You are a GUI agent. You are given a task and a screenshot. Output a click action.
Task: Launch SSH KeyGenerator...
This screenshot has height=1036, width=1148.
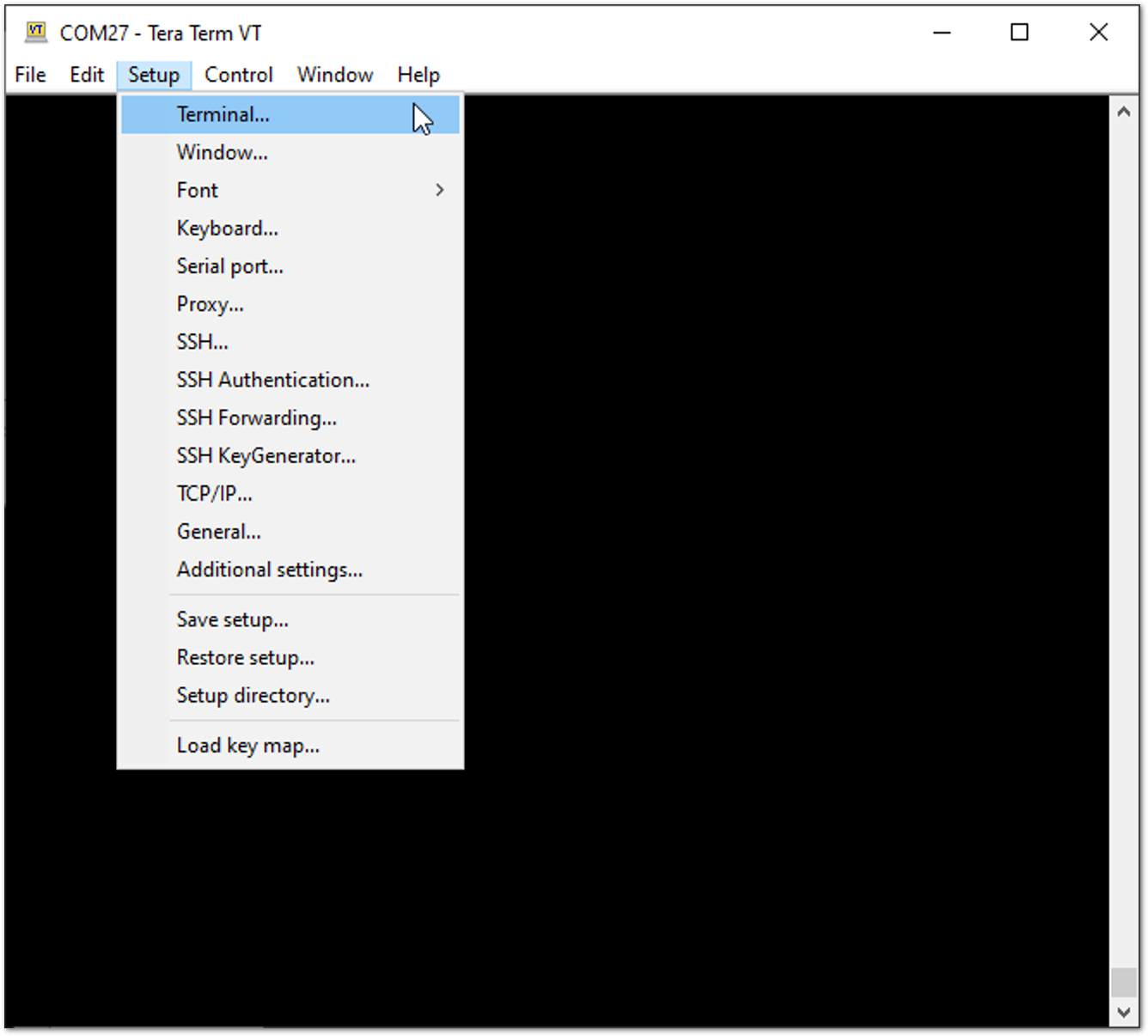pos(266,456)
